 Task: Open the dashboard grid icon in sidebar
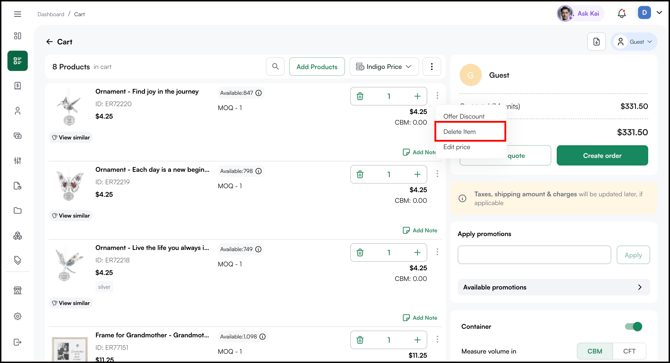pyautogui.click(x=18, y=36)
